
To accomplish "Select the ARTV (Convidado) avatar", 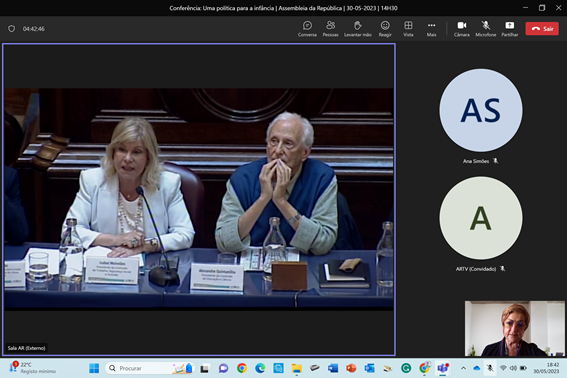I will (481, 218).
